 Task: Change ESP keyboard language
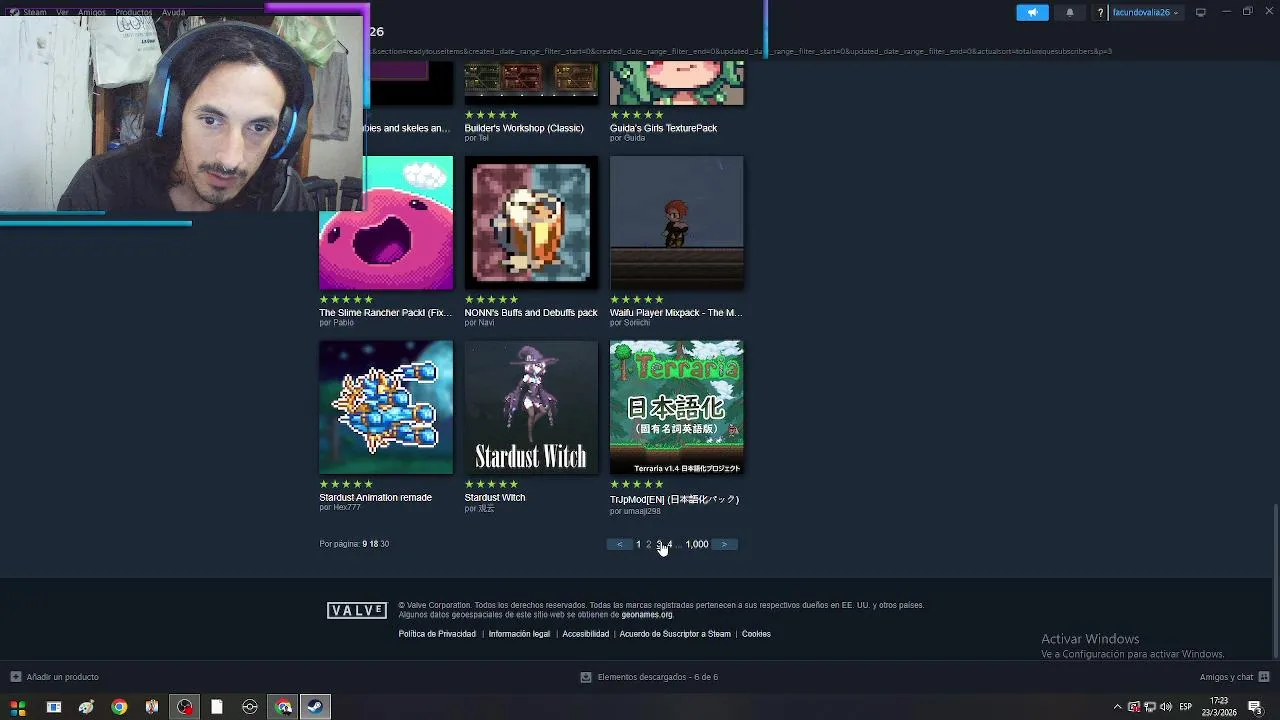1186,707
